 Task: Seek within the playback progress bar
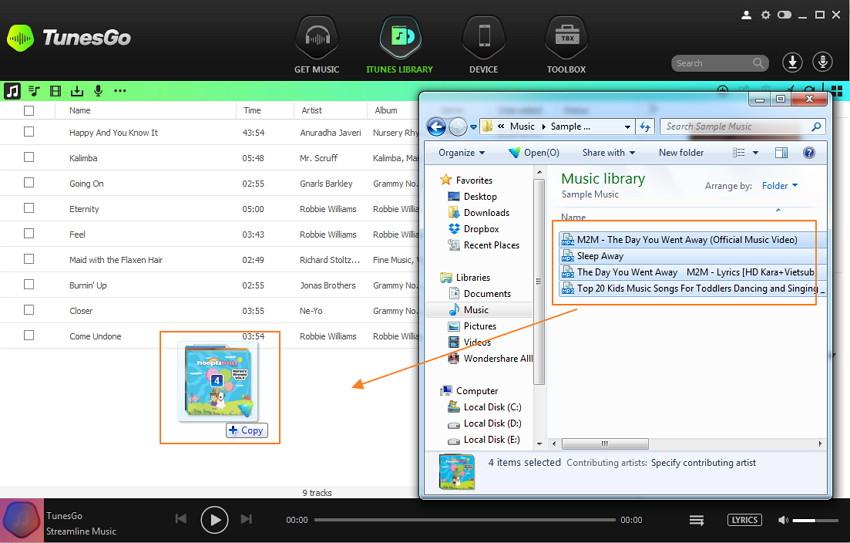(465, 520)
